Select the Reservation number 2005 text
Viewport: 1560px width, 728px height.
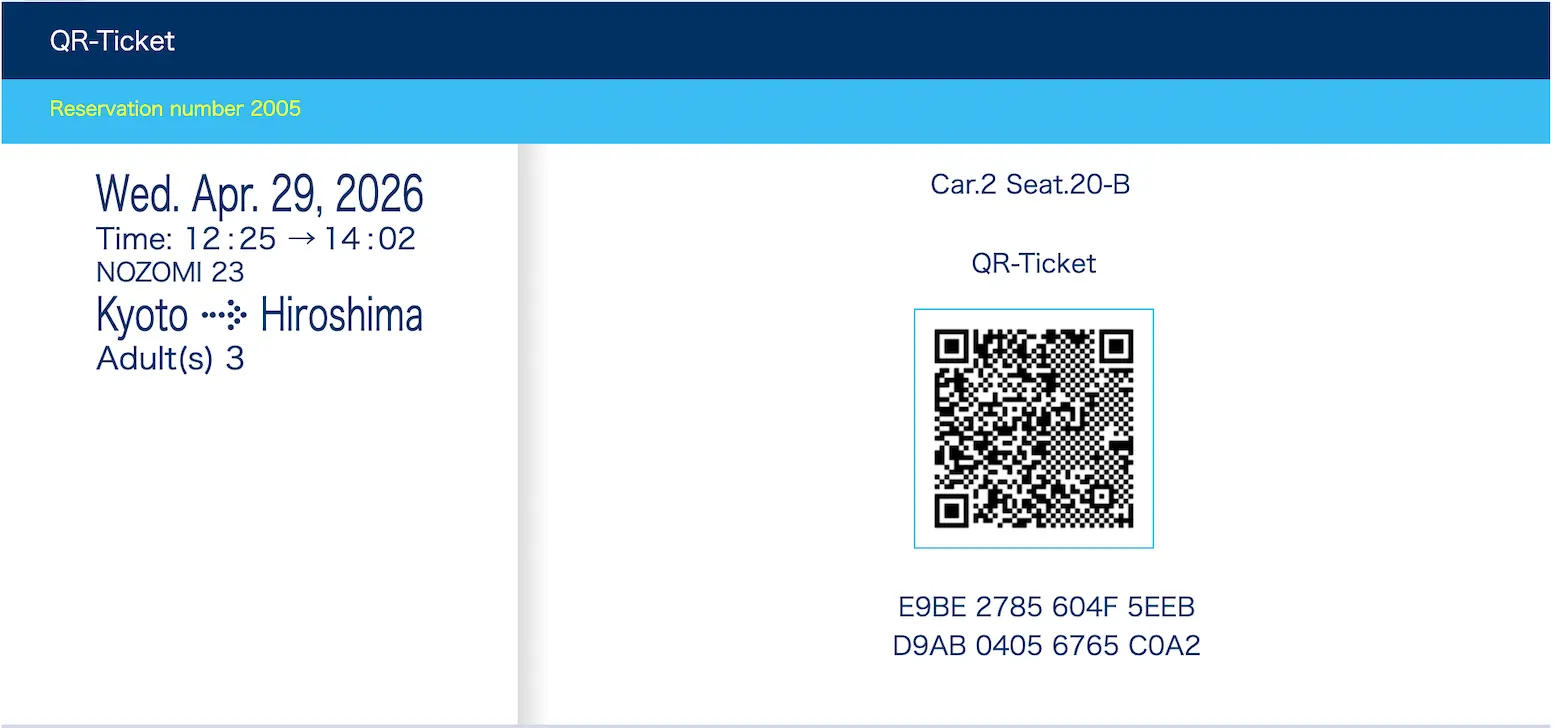[x=175, y=109]
